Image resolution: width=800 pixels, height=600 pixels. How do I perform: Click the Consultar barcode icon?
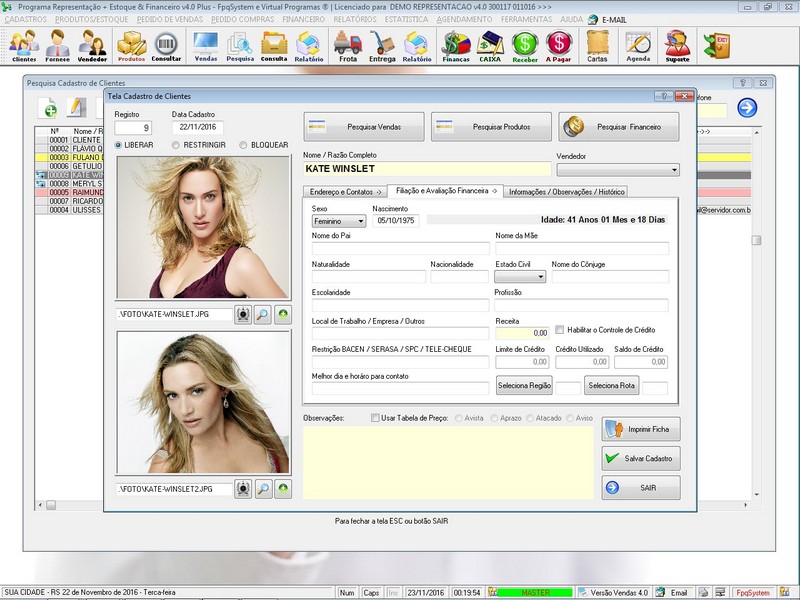(166, 45)
